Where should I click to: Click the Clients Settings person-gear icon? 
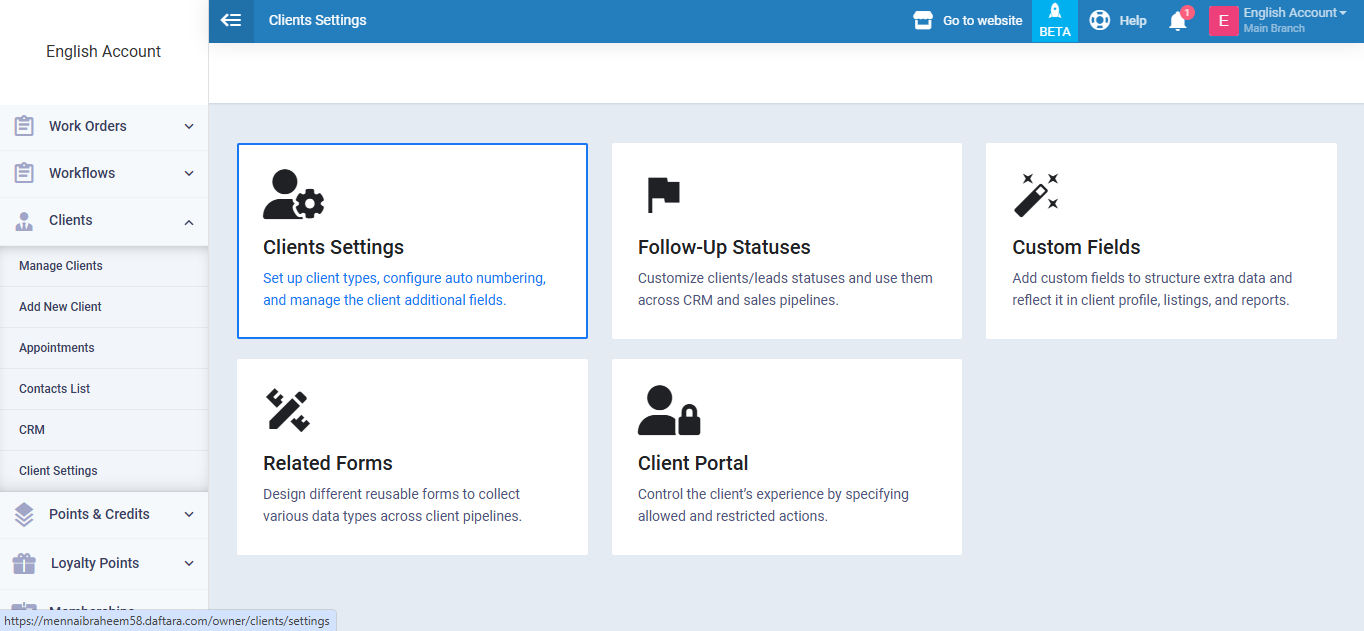click(293, 195)
